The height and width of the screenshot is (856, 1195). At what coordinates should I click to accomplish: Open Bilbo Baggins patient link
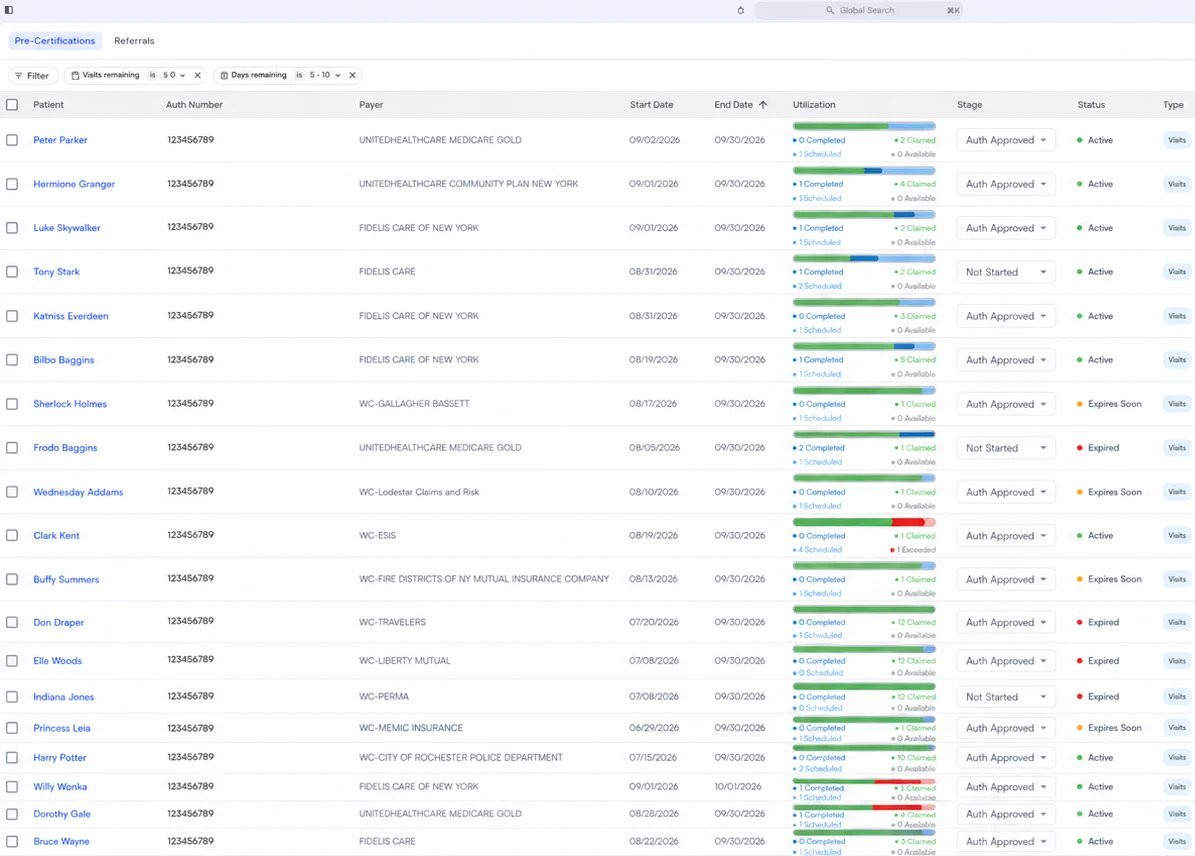pos(63,360)
